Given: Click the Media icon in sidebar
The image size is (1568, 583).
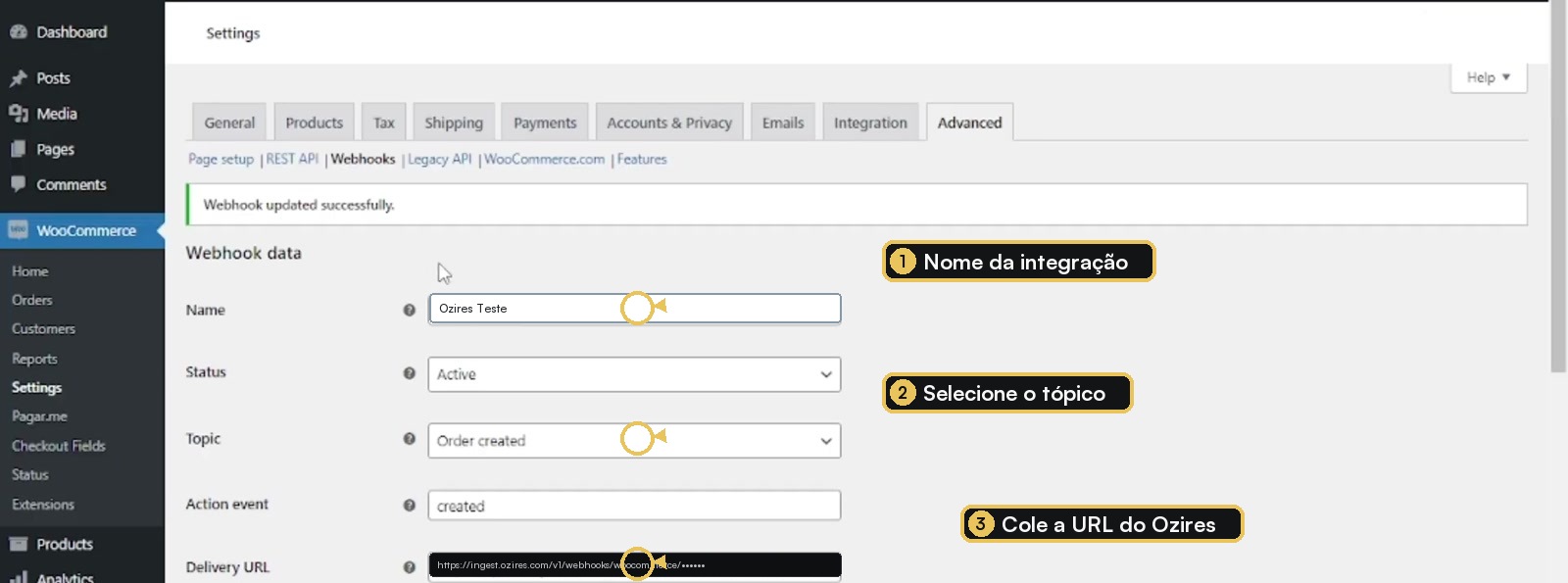Looking at the screenshot, I should tap(19, 114).
